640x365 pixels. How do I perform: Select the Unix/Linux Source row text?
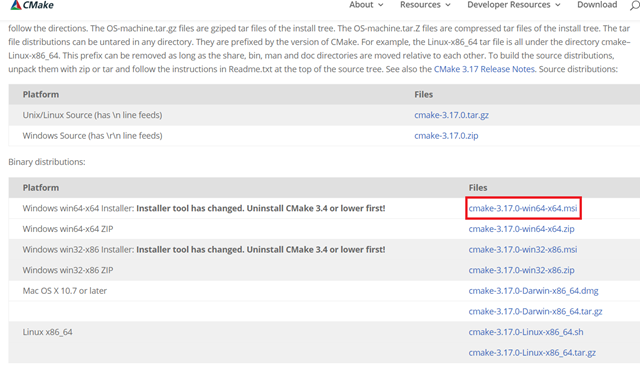(x=92, y=115)
